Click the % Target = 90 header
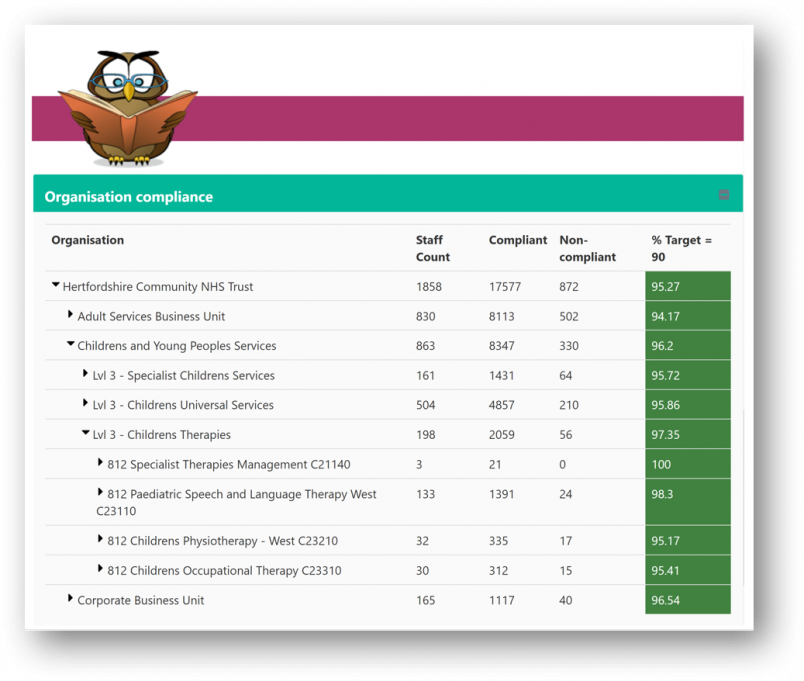Viewport: 804px width, 681px height. tap(681, 249)
